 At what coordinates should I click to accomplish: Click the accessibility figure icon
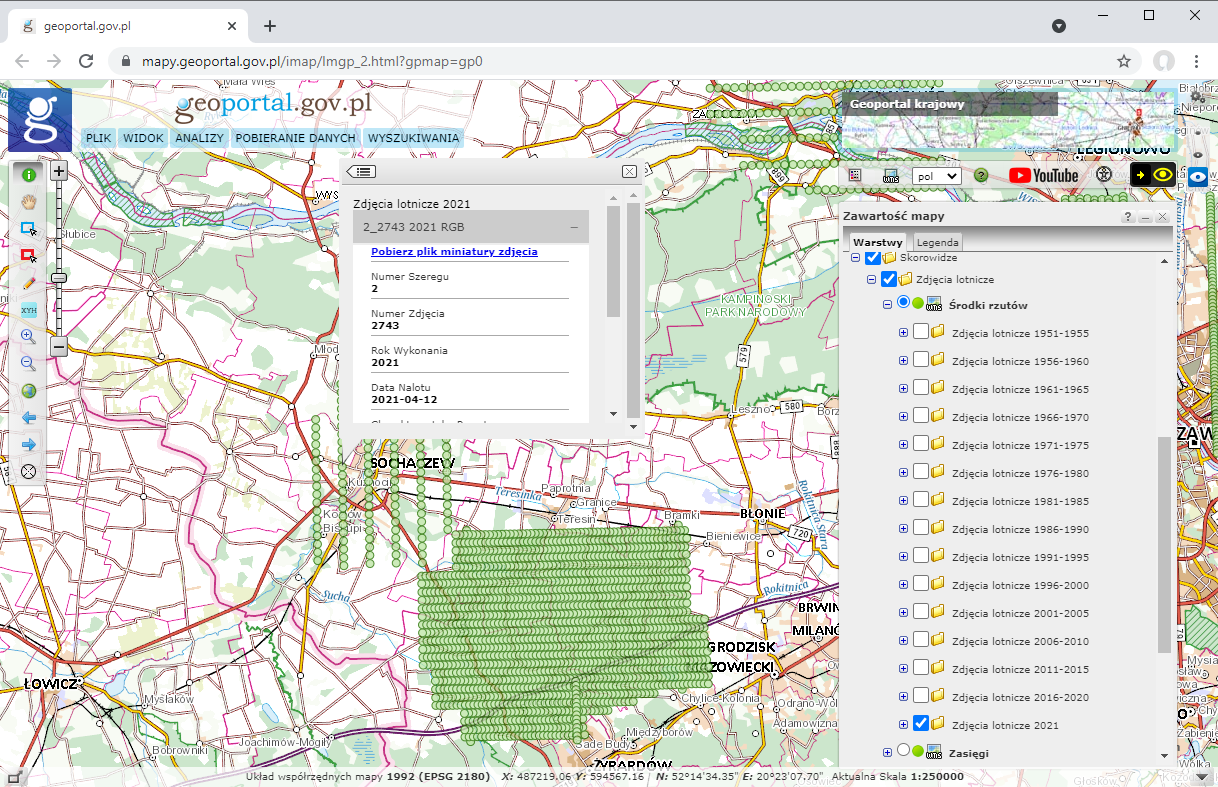coord(1104,175)
